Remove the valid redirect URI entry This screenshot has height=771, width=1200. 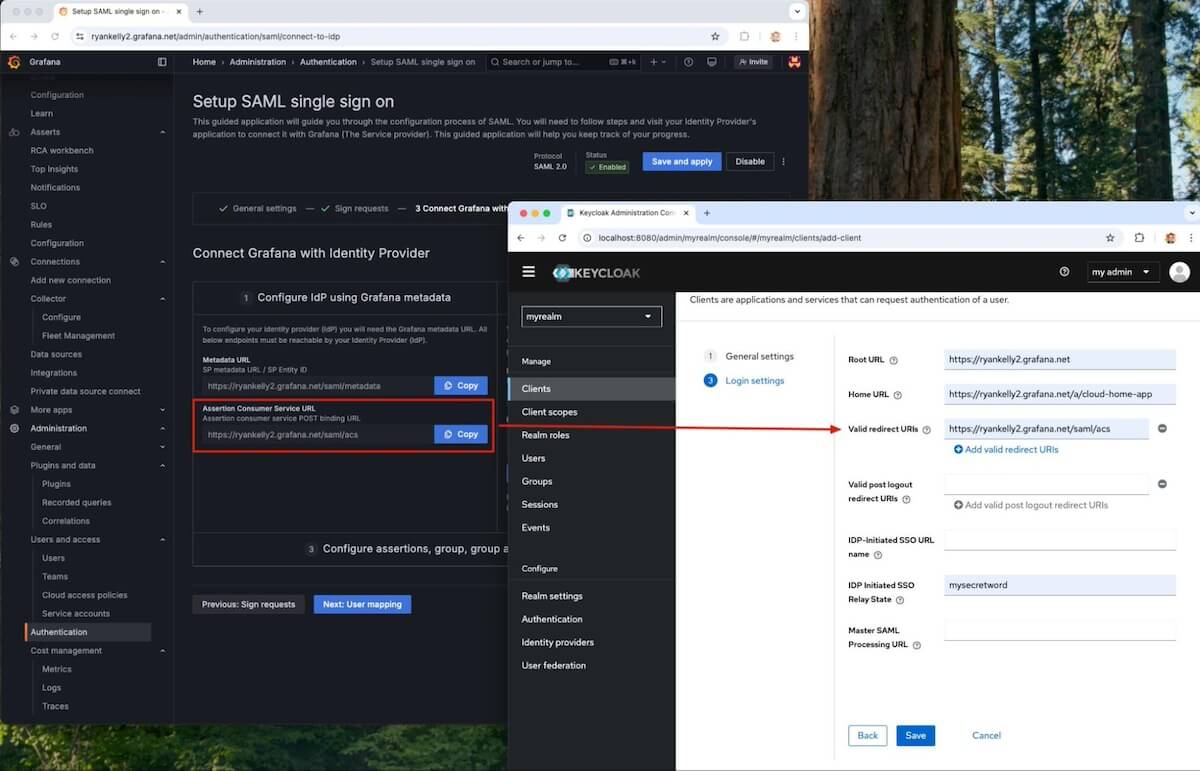[x=1162, y=428]
